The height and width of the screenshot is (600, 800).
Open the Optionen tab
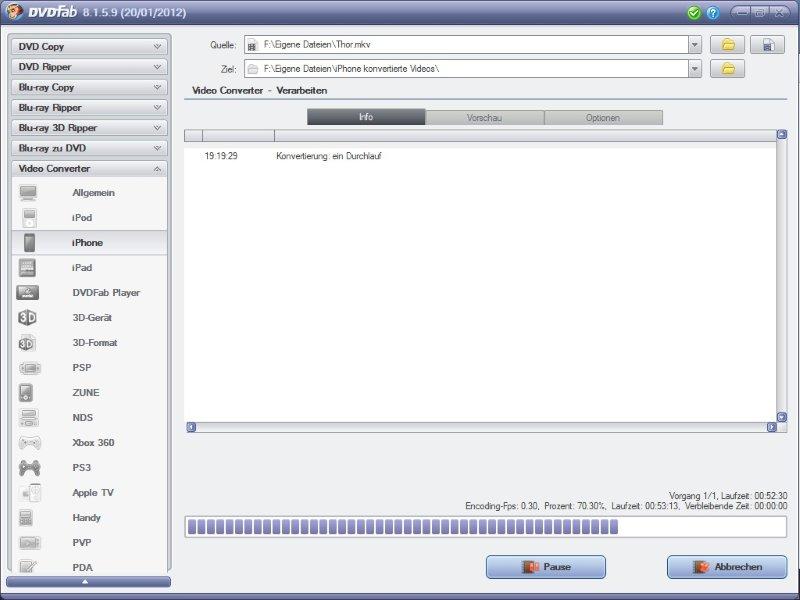(603, 118)
